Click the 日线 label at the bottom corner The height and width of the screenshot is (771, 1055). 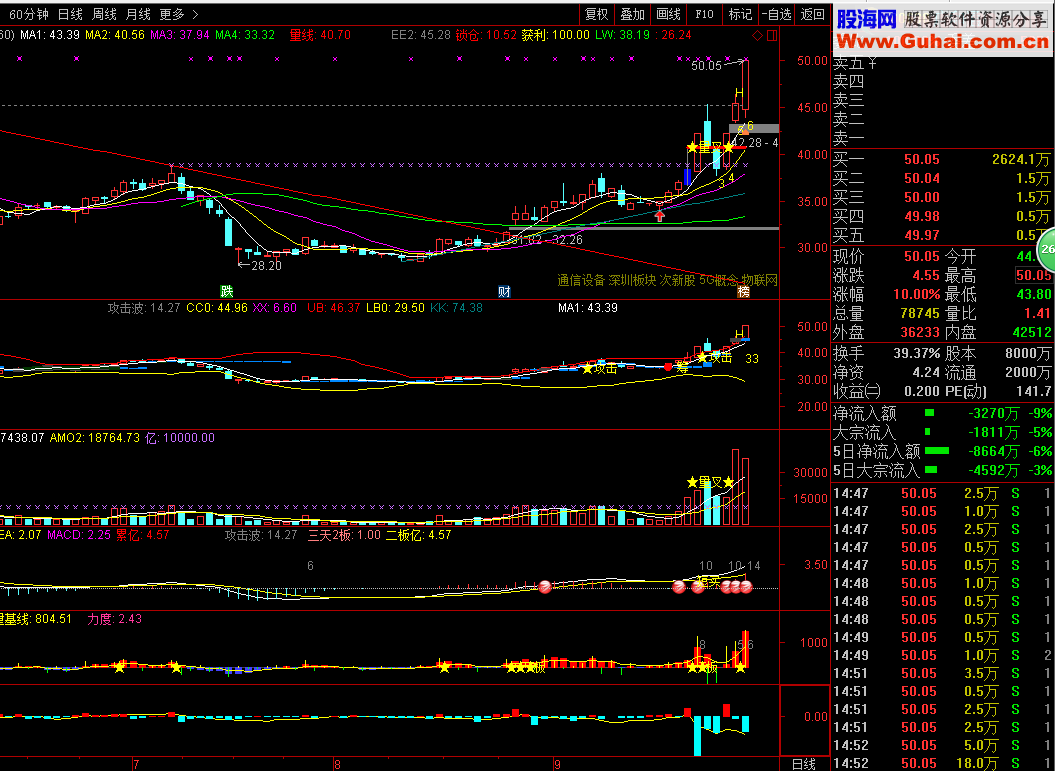804,764
